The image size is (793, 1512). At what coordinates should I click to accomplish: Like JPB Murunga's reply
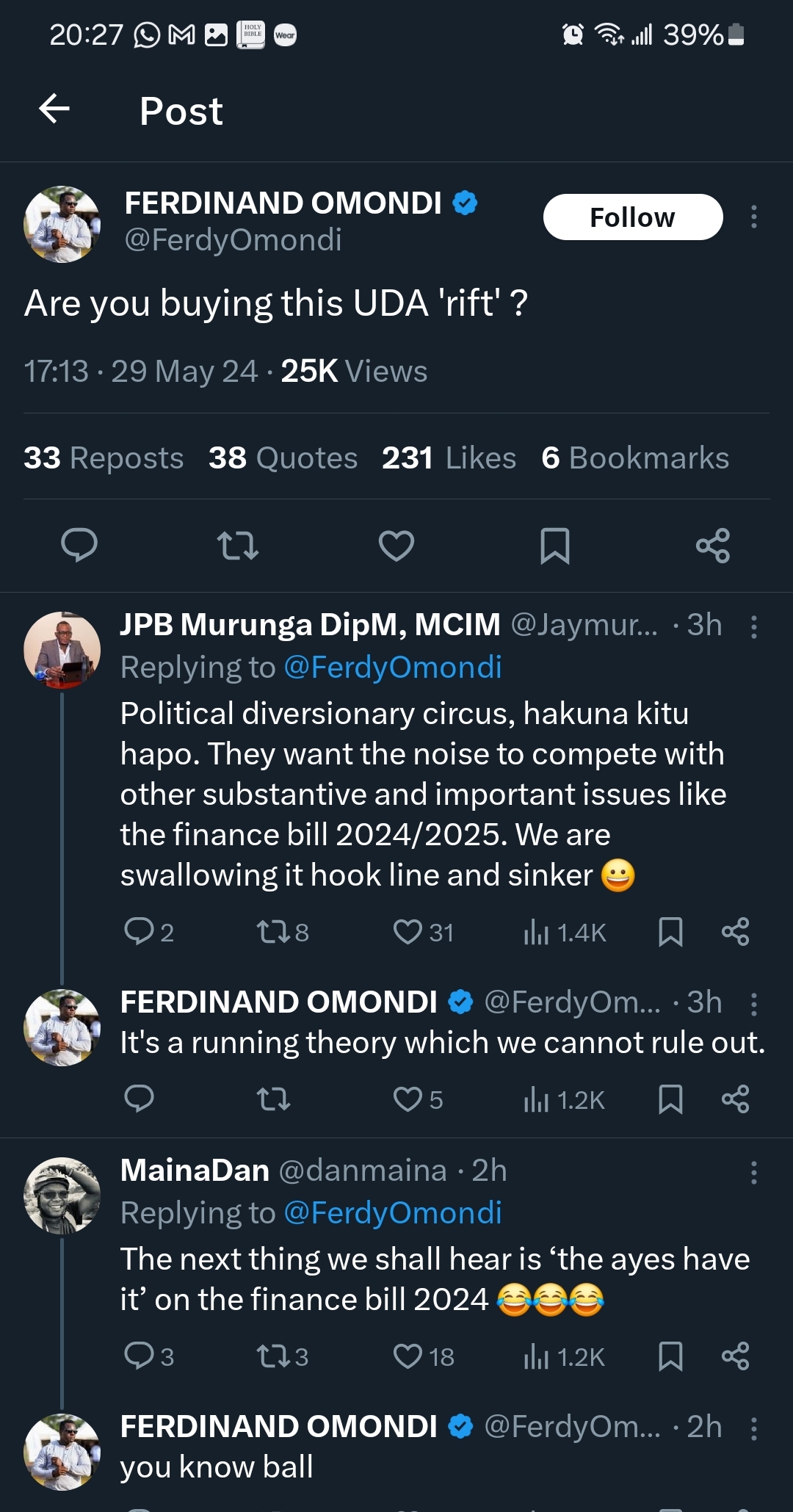click(x=408, y=932)
